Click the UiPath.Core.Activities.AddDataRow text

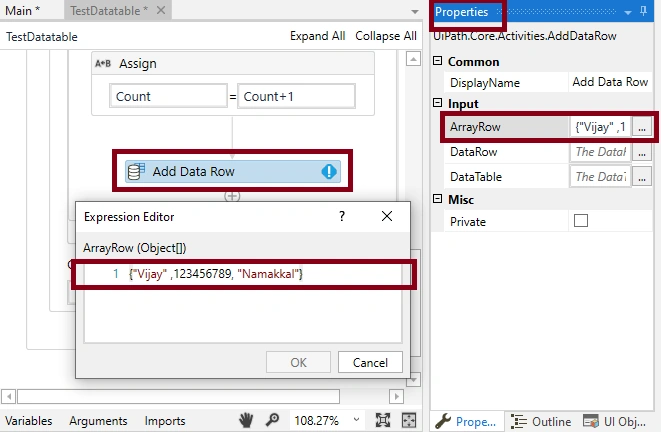(525, 36)
